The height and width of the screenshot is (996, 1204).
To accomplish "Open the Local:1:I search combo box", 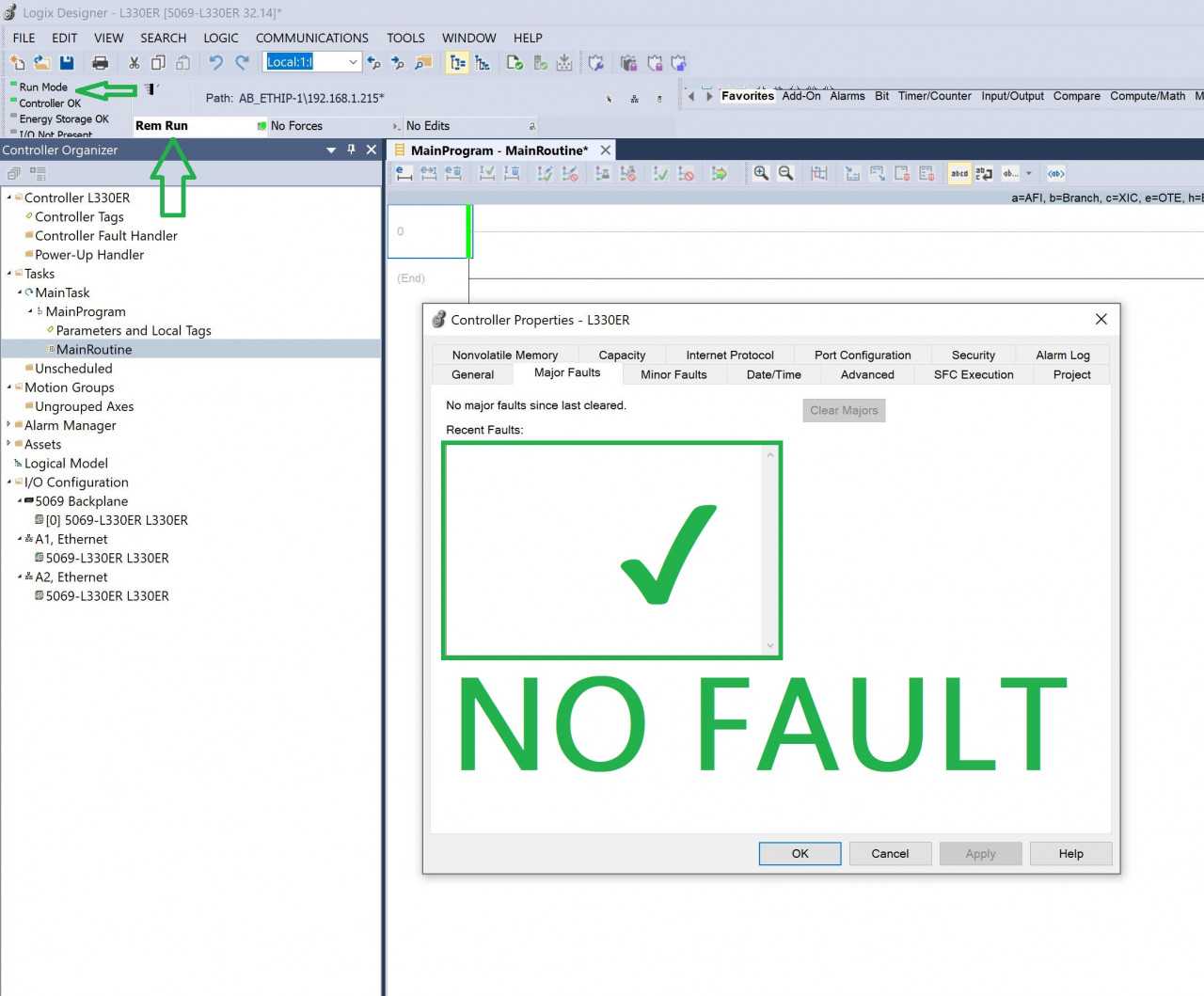I will pos(312,62).
